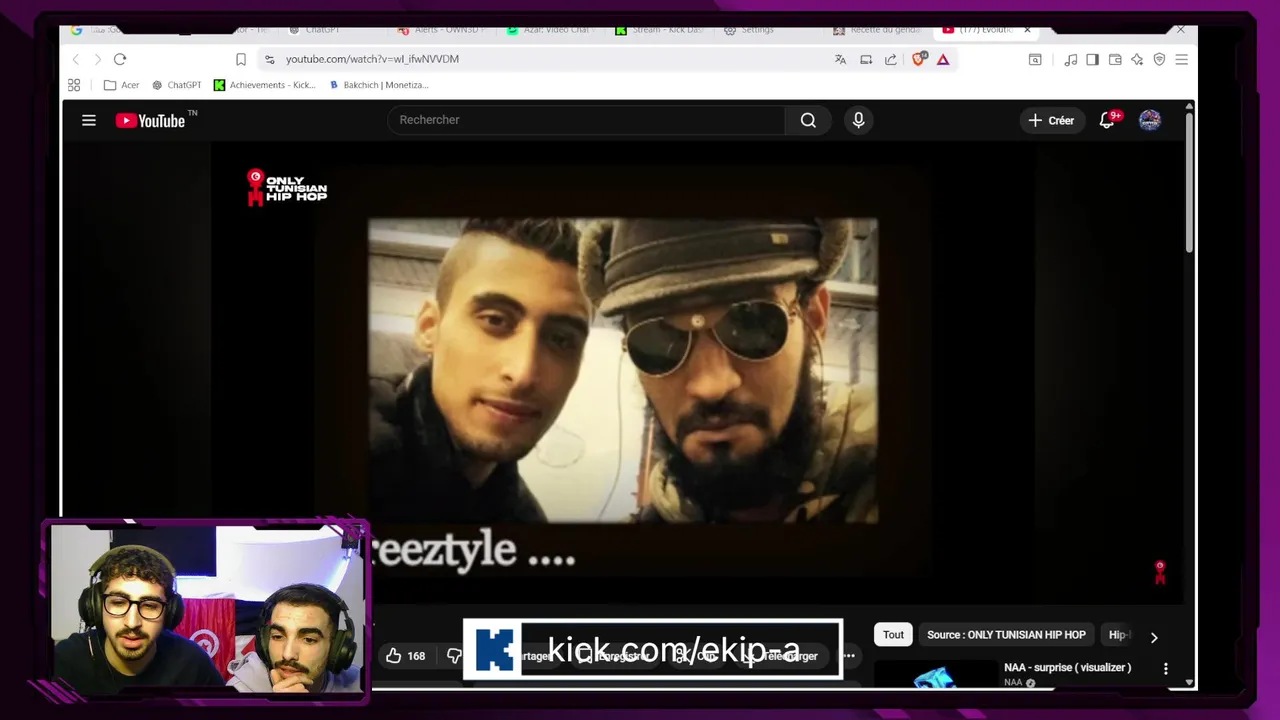The image size is (1280, 720).
Task: Show more category chips with right arrow
Action: click(1154, 637)
